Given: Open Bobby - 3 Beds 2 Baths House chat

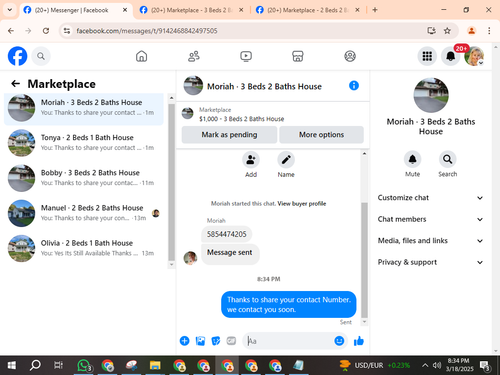Looking at the screenshot, I should (x=84, y=178).
